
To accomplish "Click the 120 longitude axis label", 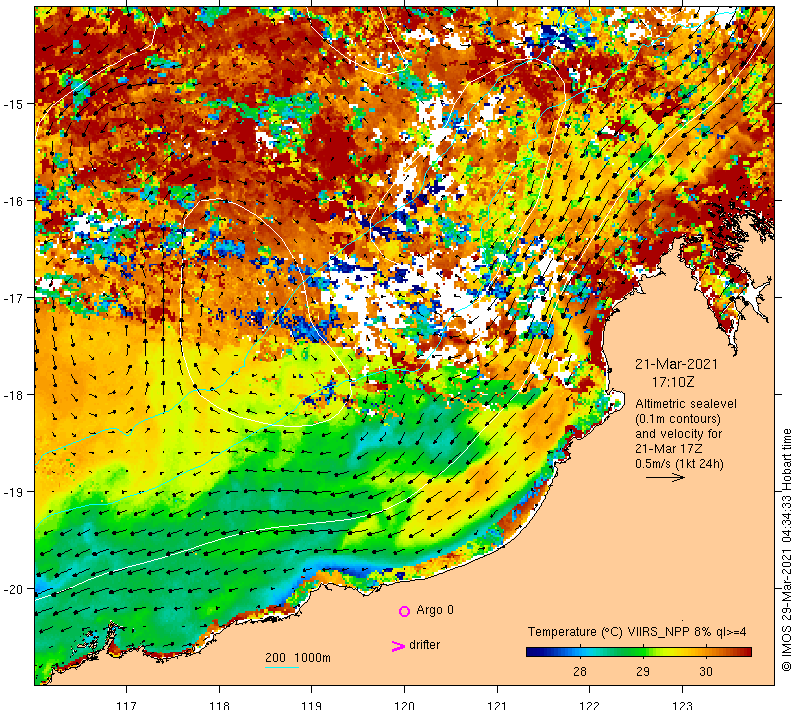I will [405, 704].
